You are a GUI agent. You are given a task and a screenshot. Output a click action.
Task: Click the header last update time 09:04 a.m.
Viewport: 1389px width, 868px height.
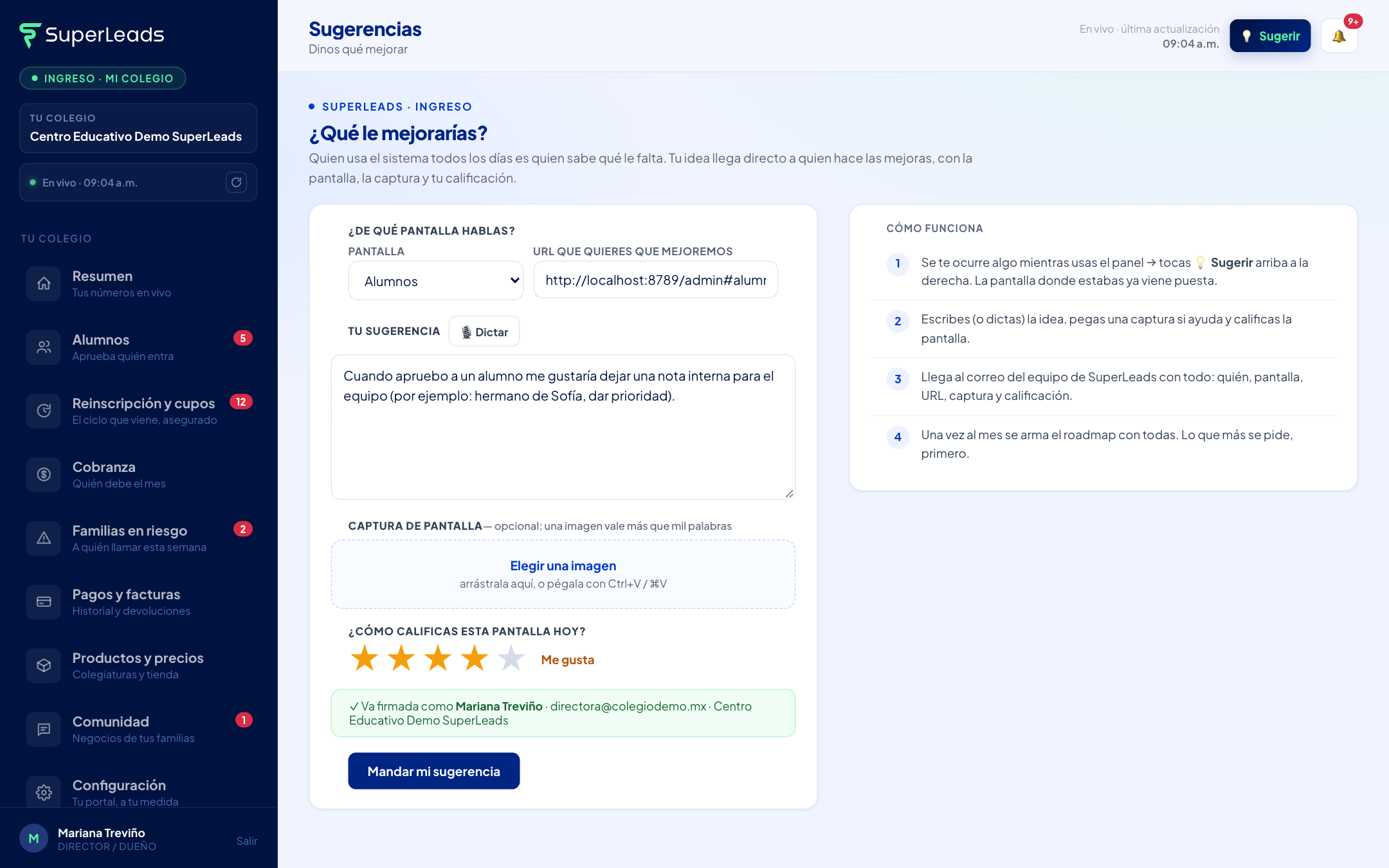tap(1191, 44)
